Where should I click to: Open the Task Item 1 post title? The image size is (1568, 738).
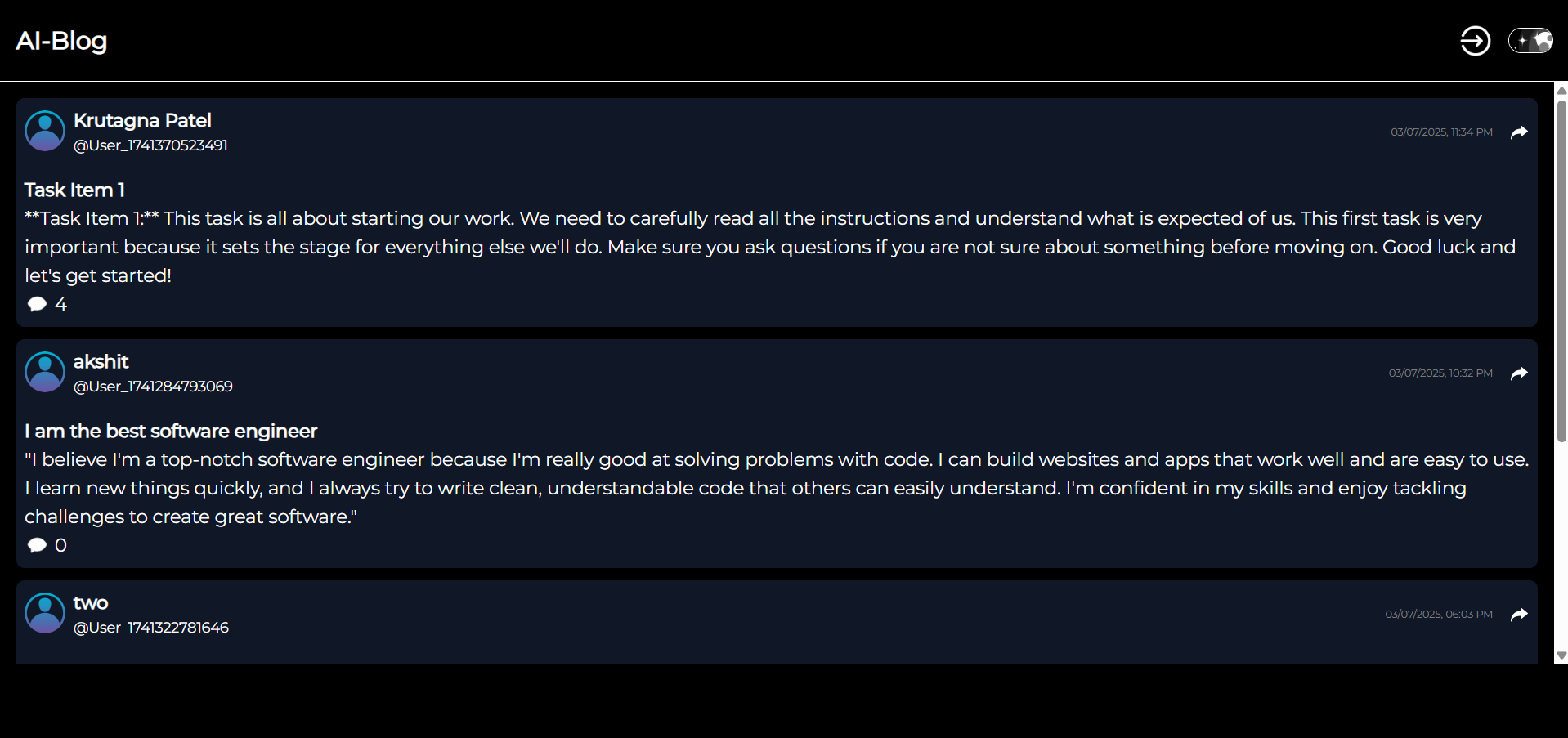pos(74,190)
